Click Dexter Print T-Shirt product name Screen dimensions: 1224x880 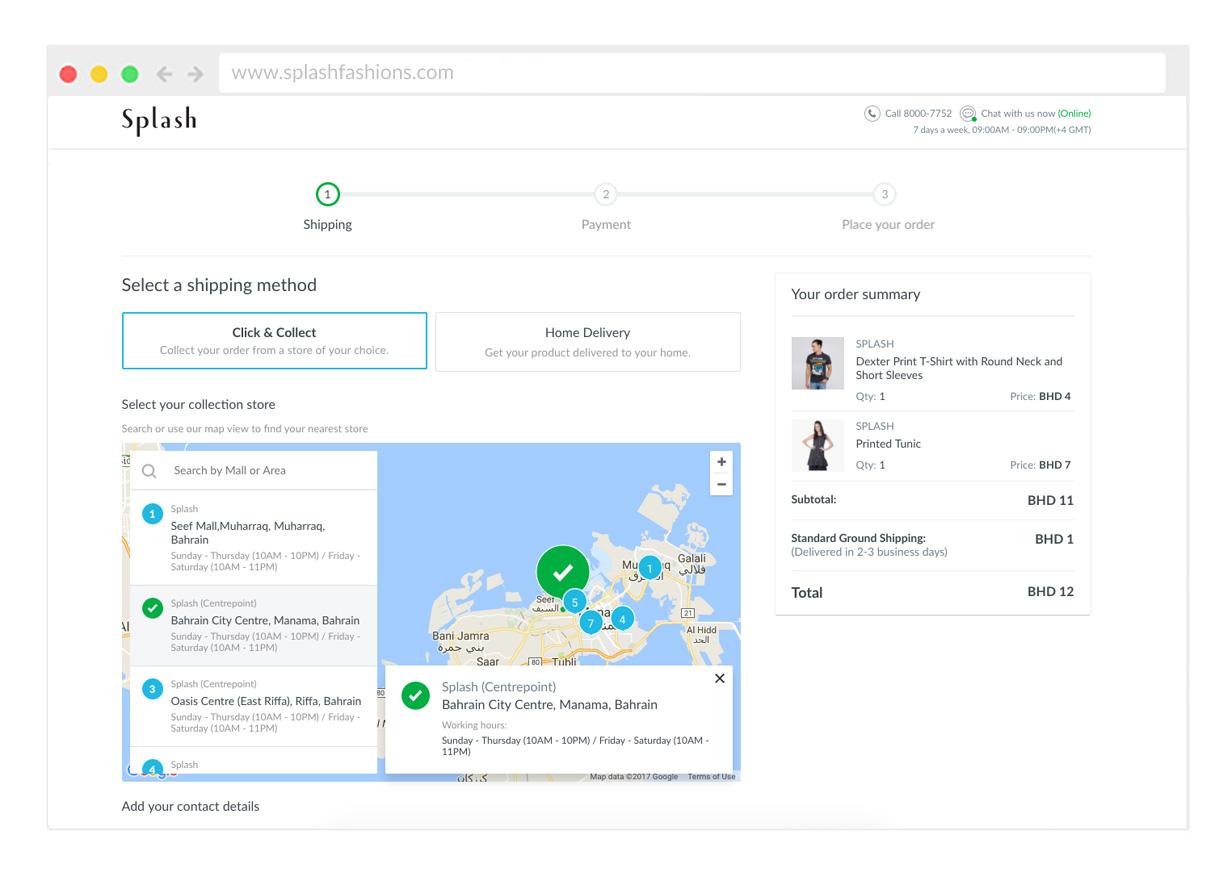[x=959, y=368]
